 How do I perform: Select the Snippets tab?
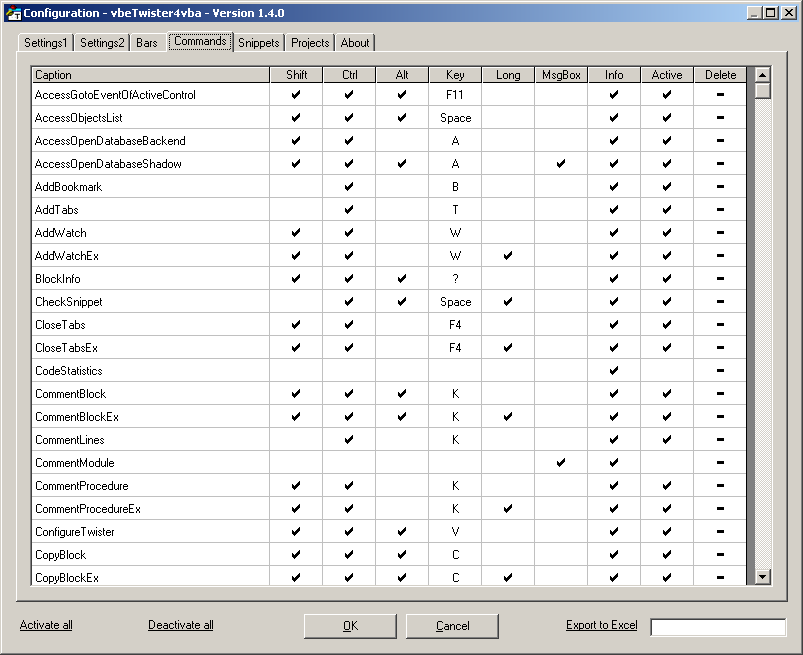click(259, 43)
